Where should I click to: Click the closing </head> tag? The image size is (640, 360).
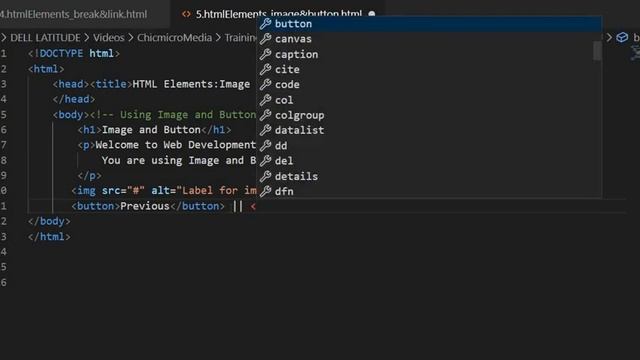pyautogui.click(x=74, y=99)
